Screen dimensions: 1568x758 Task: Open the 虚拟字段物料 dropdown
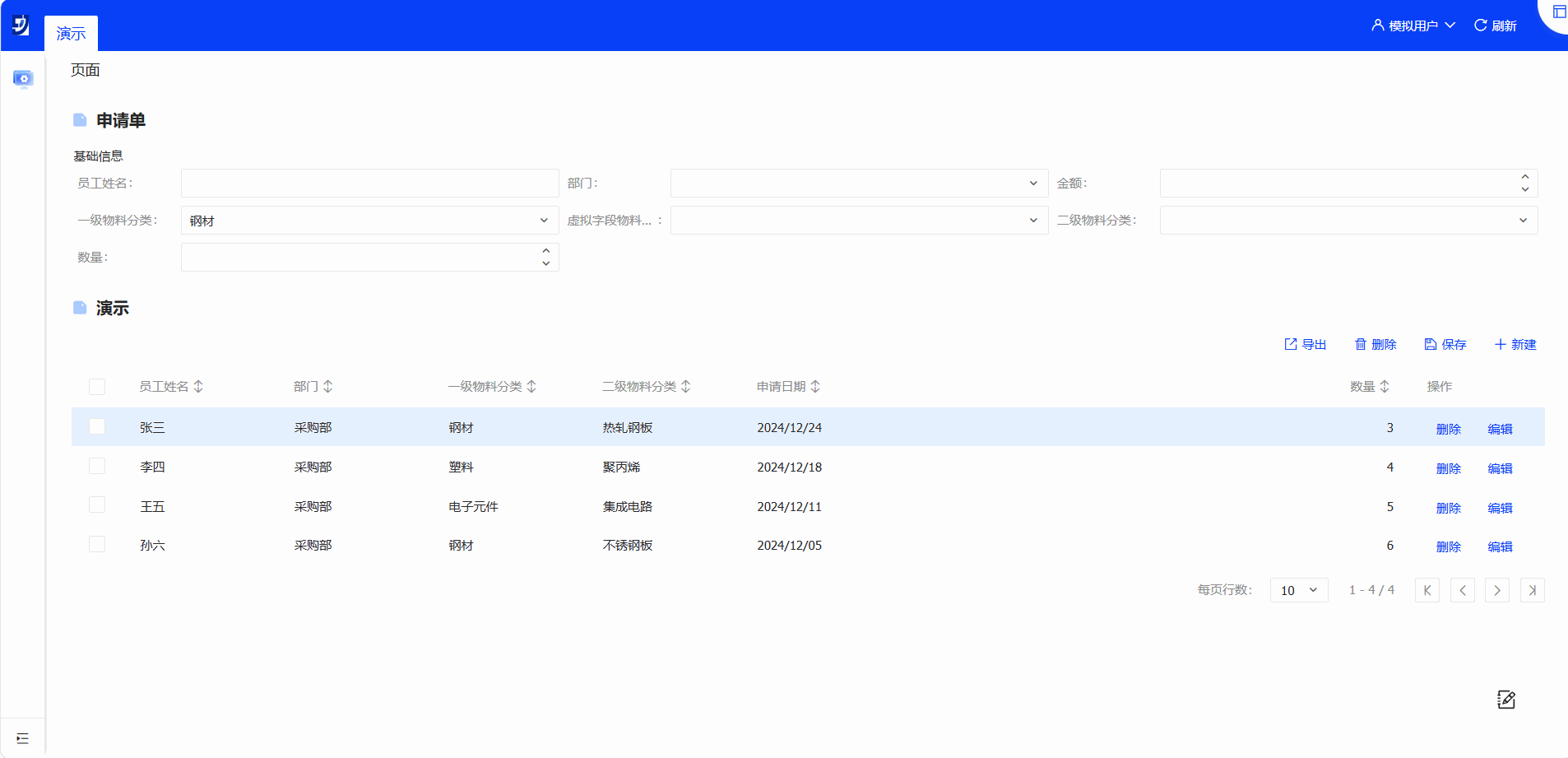(x=859, y=221)
